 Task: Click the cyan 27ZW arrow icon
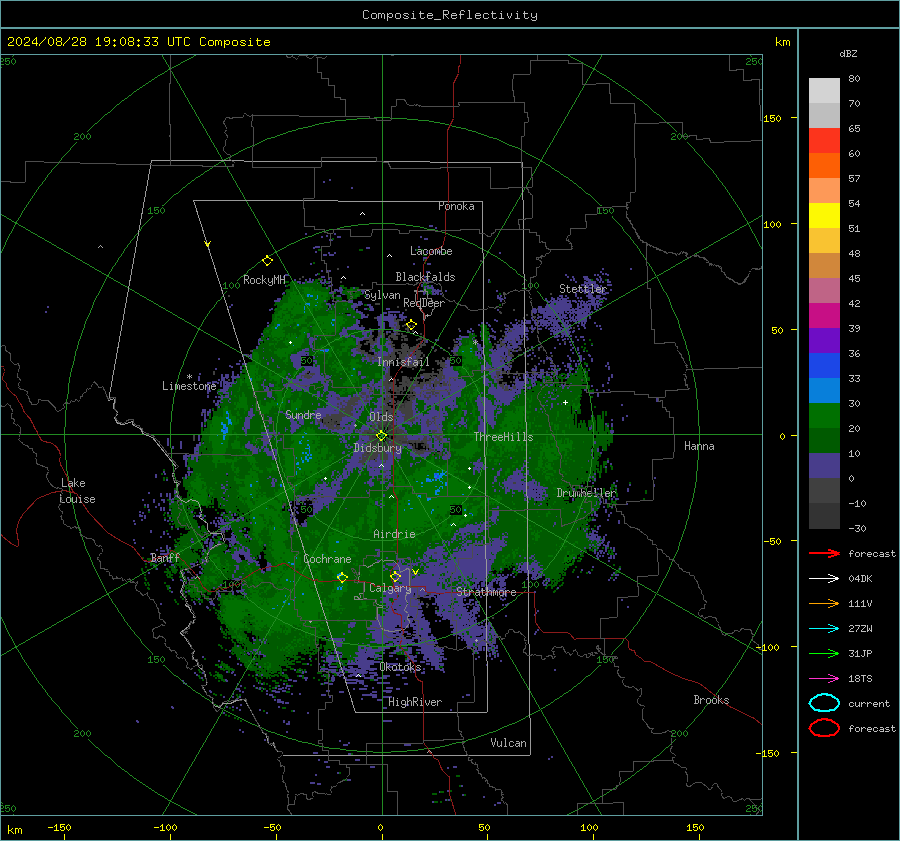click(824, 629)
